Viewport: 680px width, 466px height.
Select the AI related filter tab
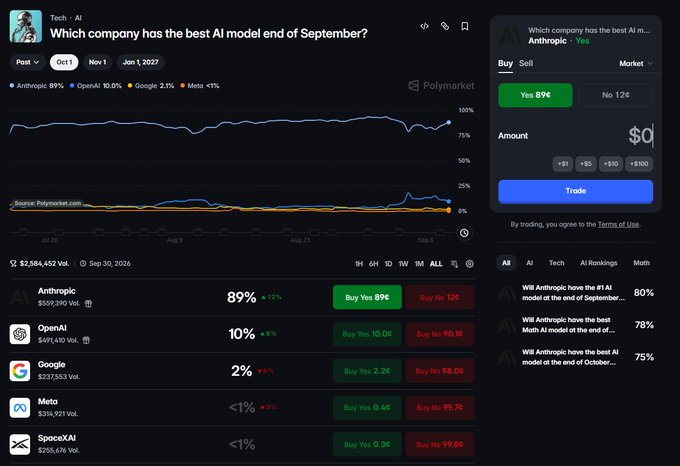530,263
